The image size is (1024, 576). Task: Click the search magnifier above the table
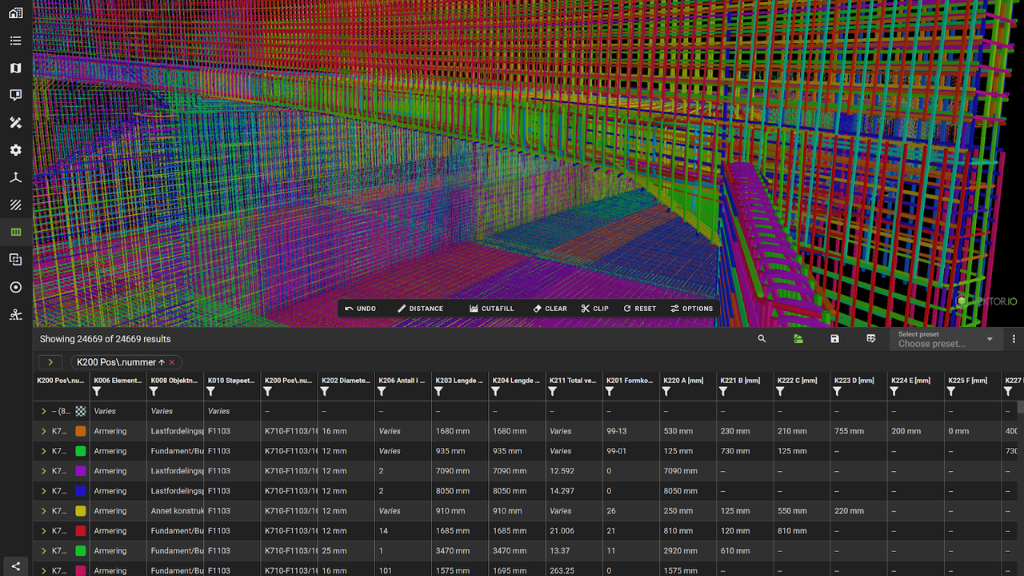(x=761, y=339)
